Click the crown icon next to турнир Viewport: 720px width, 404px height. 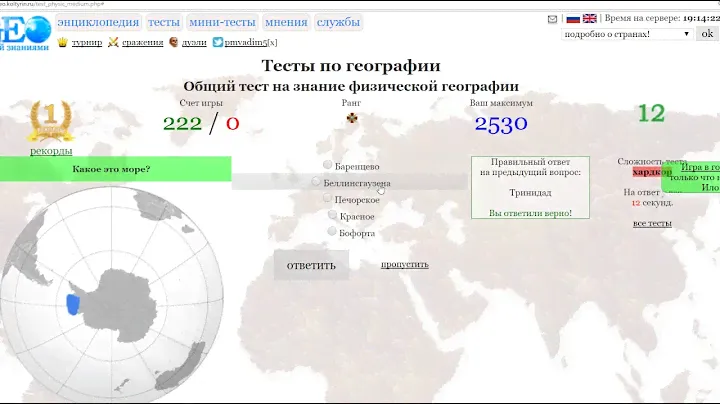pos(62,42)
